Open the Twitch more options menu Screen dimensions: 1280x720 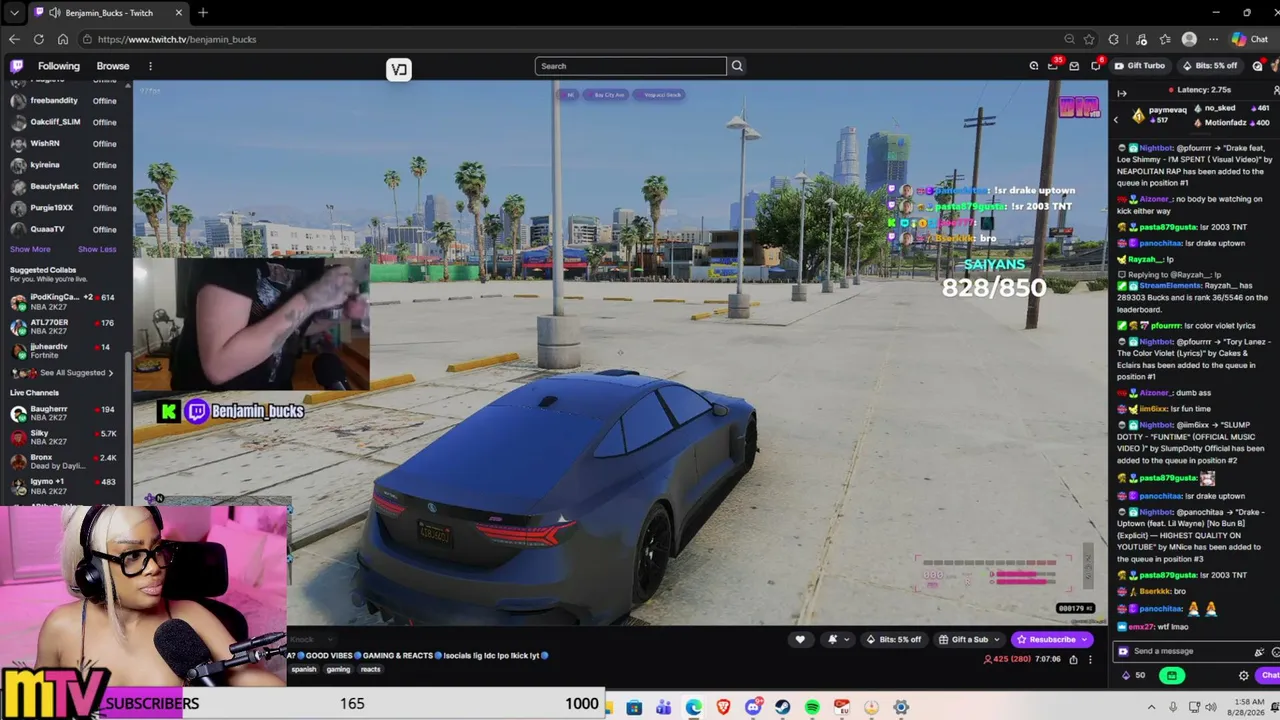pos(150,66)
